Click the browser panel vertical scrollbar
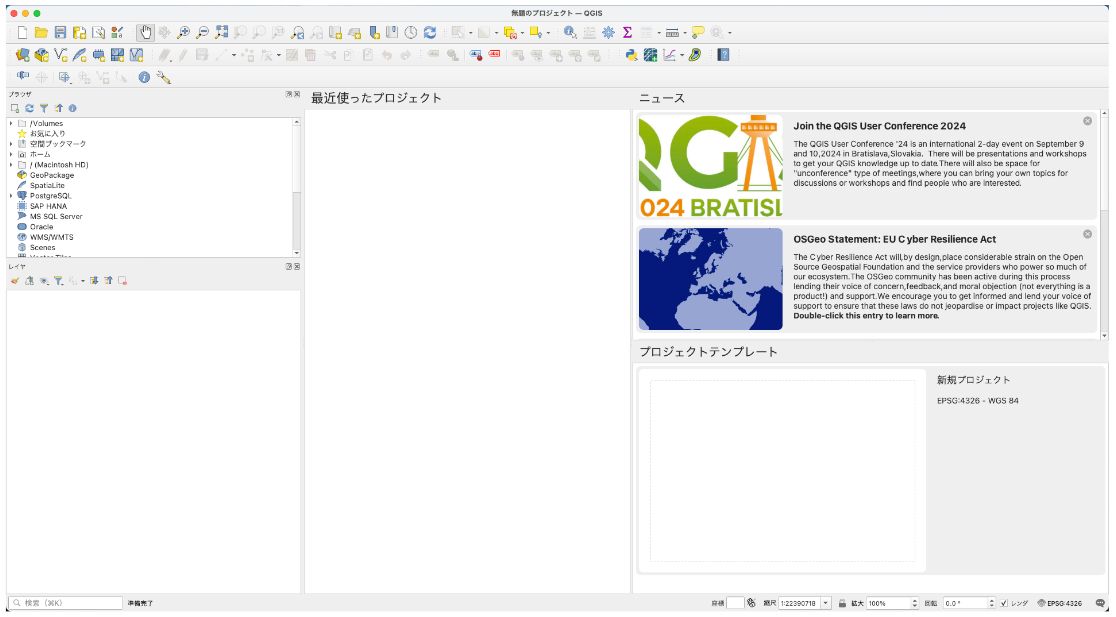The height and width of the screenshot is (617, 1116). coord(296,187)
